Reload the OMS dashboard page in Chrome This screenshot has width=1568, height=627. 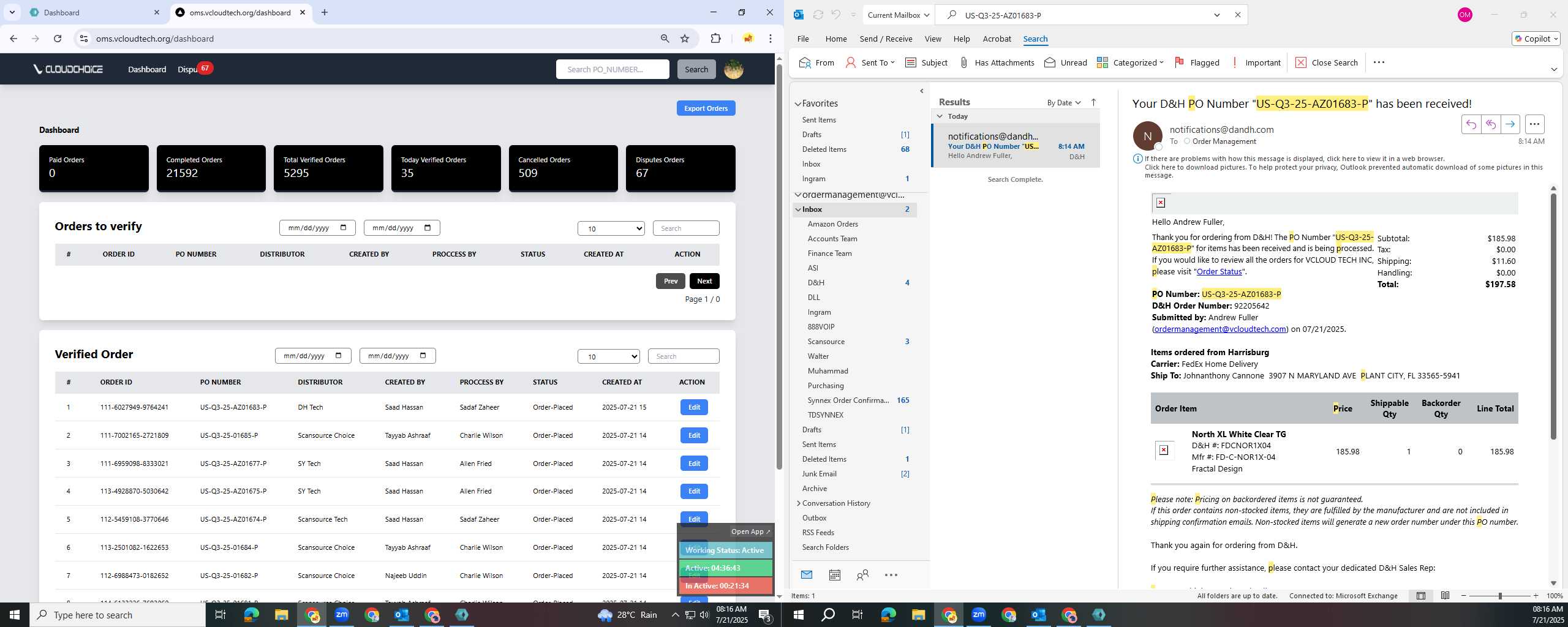pos(58,39)
